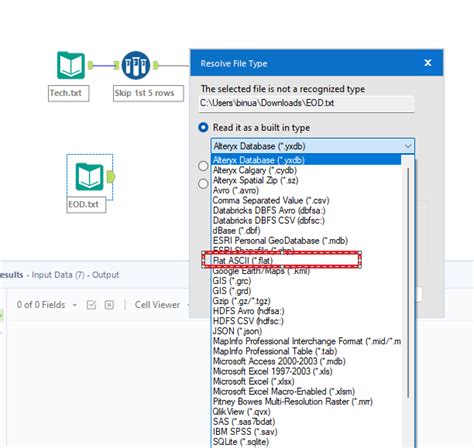
Task: Close the Resolve File Type dialog
Action: click(428, 63)
